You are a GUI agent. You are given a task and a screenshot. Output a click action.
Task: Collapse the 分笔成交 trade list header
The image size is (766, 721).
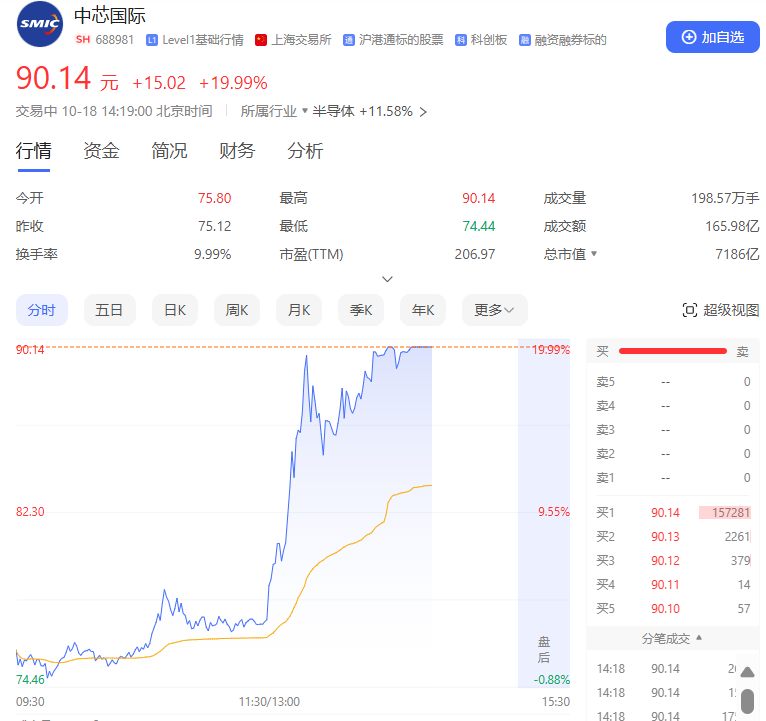click(672, 638)
